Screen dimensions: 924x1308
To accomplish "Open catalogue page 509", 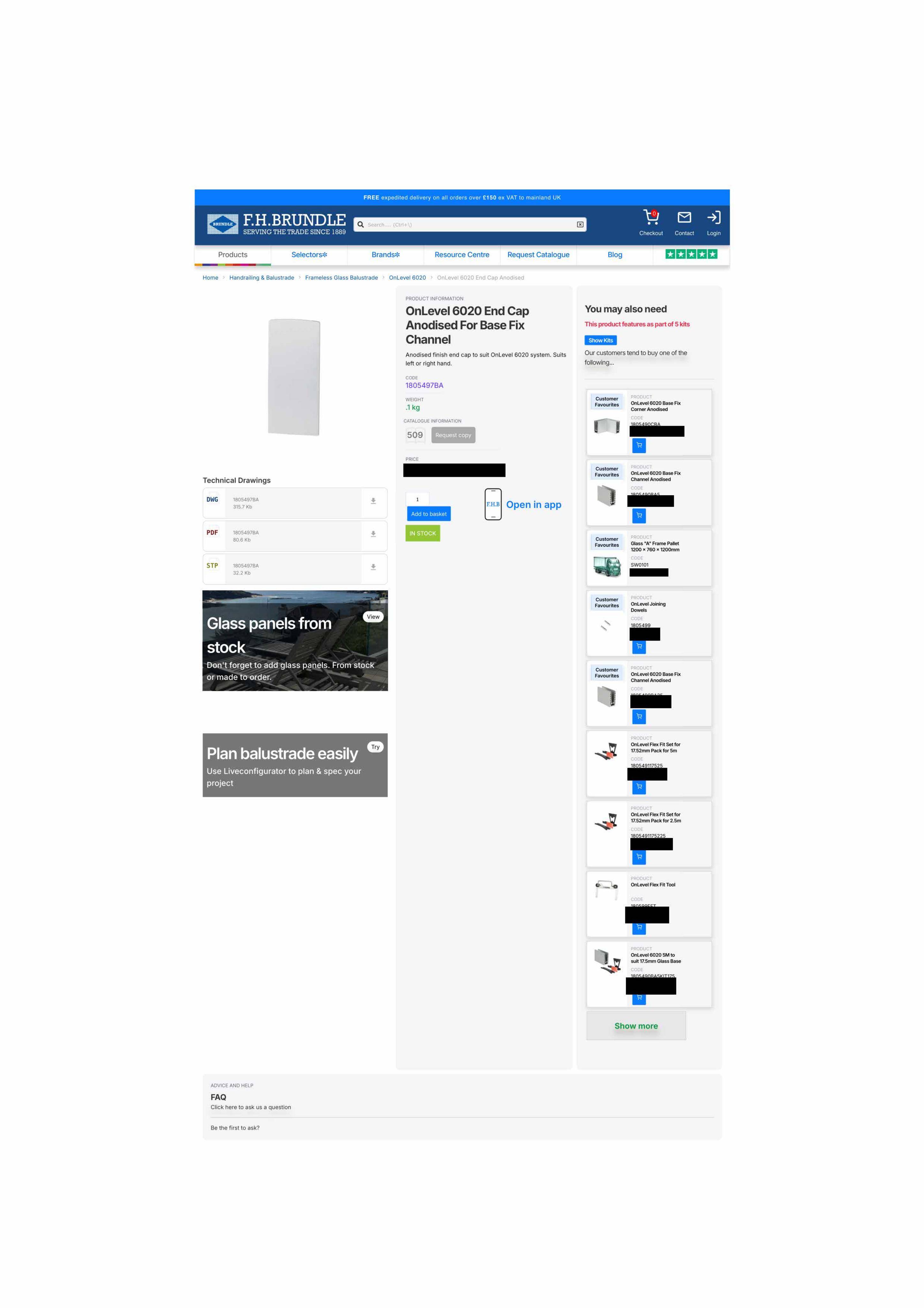I will pos(415,435).
